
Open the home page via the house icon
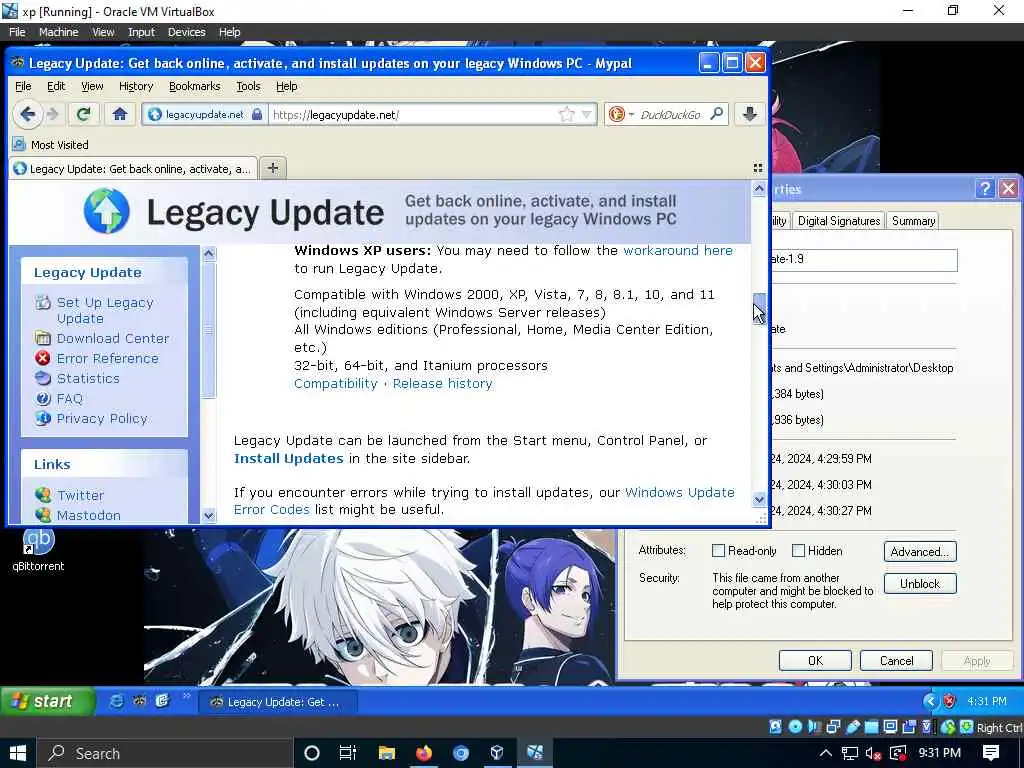(x=120, y=114)
